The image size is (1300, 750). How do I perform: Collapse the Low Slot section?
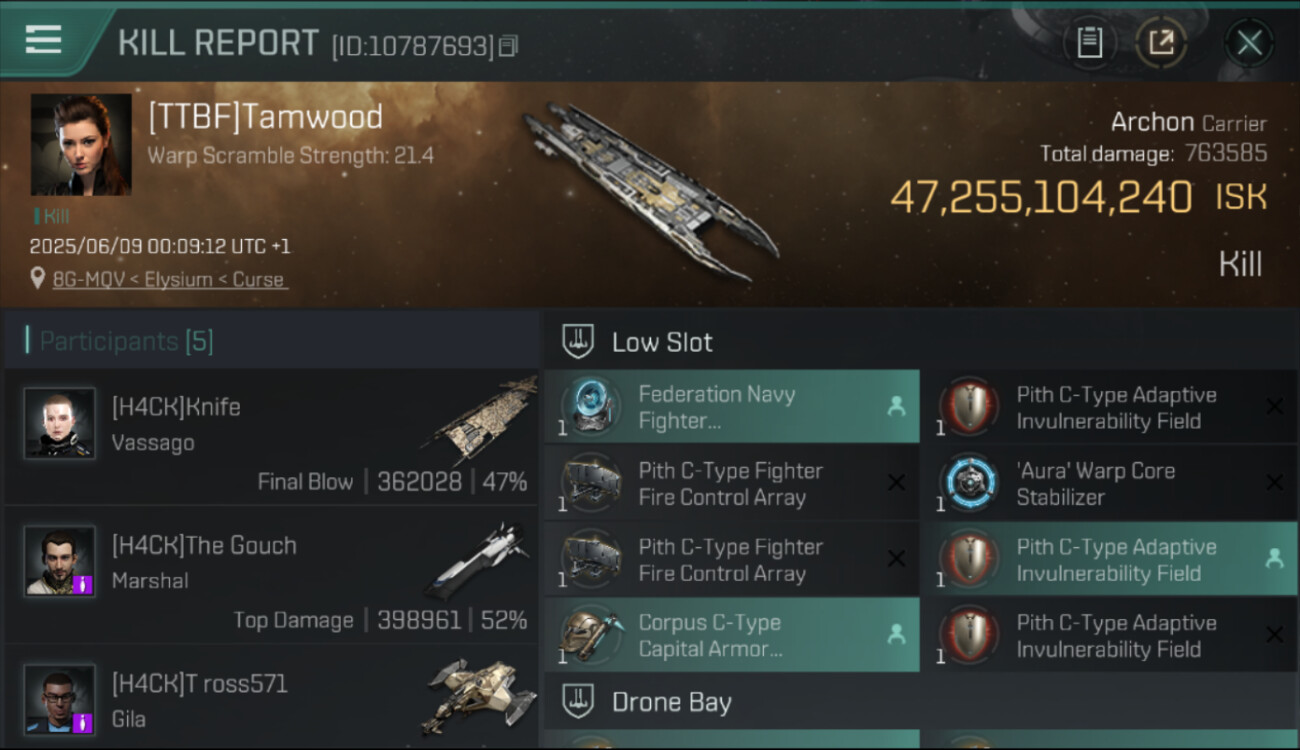(x=662, y=342)
